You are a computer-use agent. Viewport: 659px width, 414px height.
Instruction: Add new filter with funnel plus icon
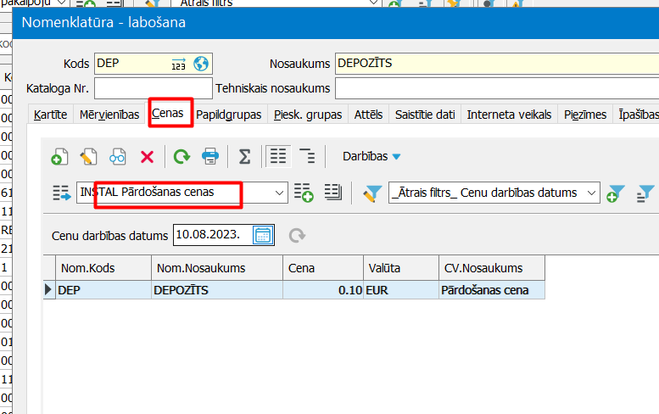coord(616,193)
